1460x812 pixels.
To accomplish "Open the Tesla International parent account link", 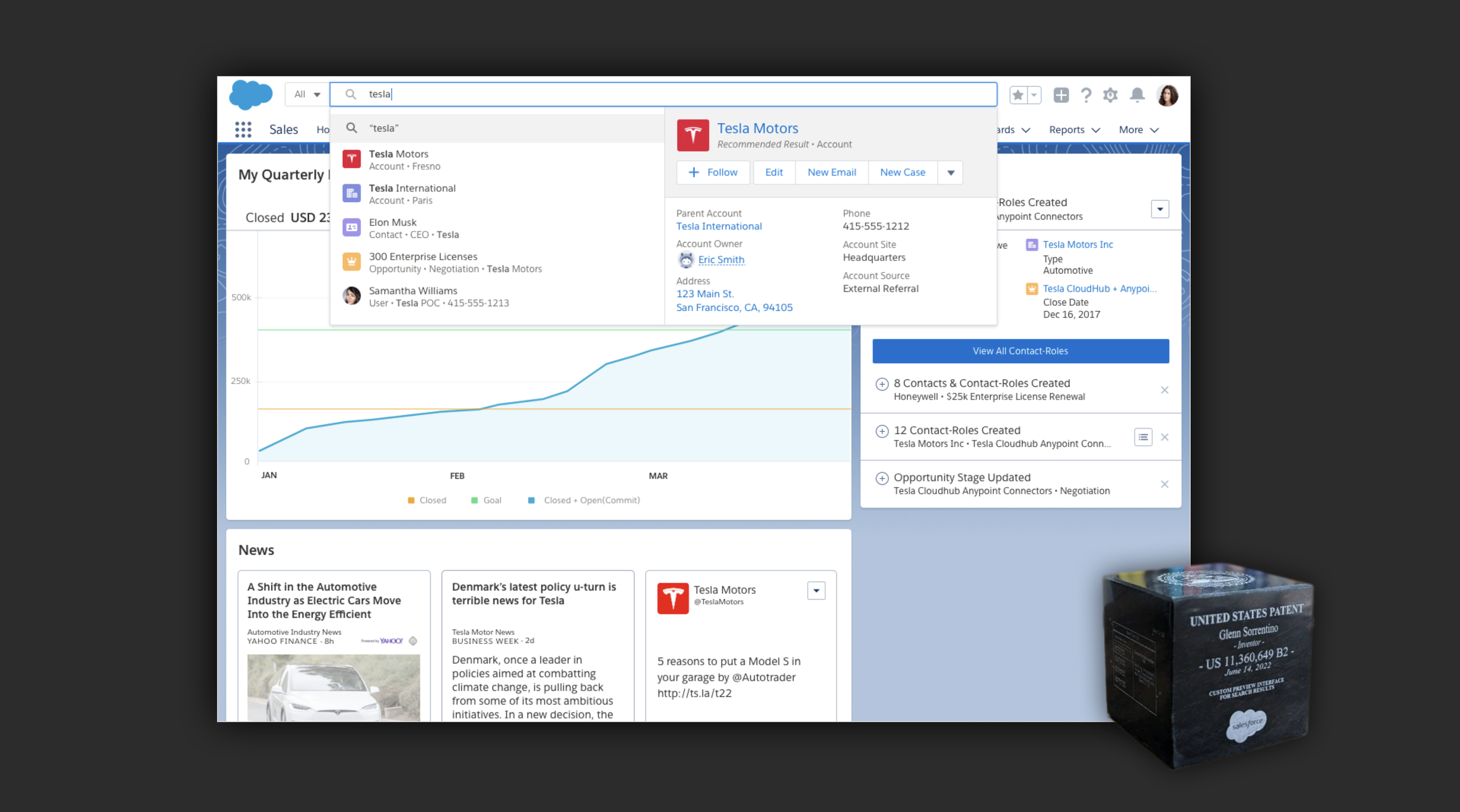I will [x=719, y=226].
